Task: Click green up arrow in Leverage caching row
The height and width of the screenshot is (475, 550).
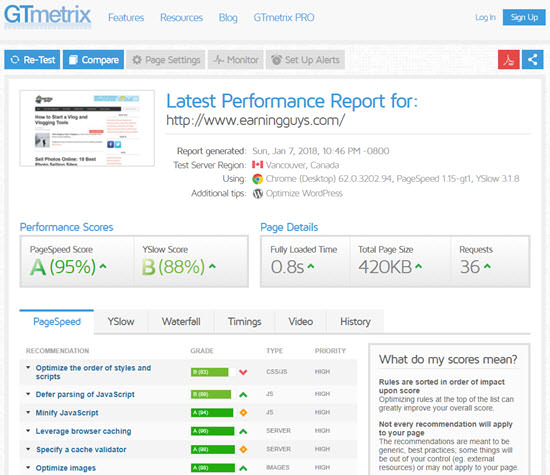Action: point(243,431)
